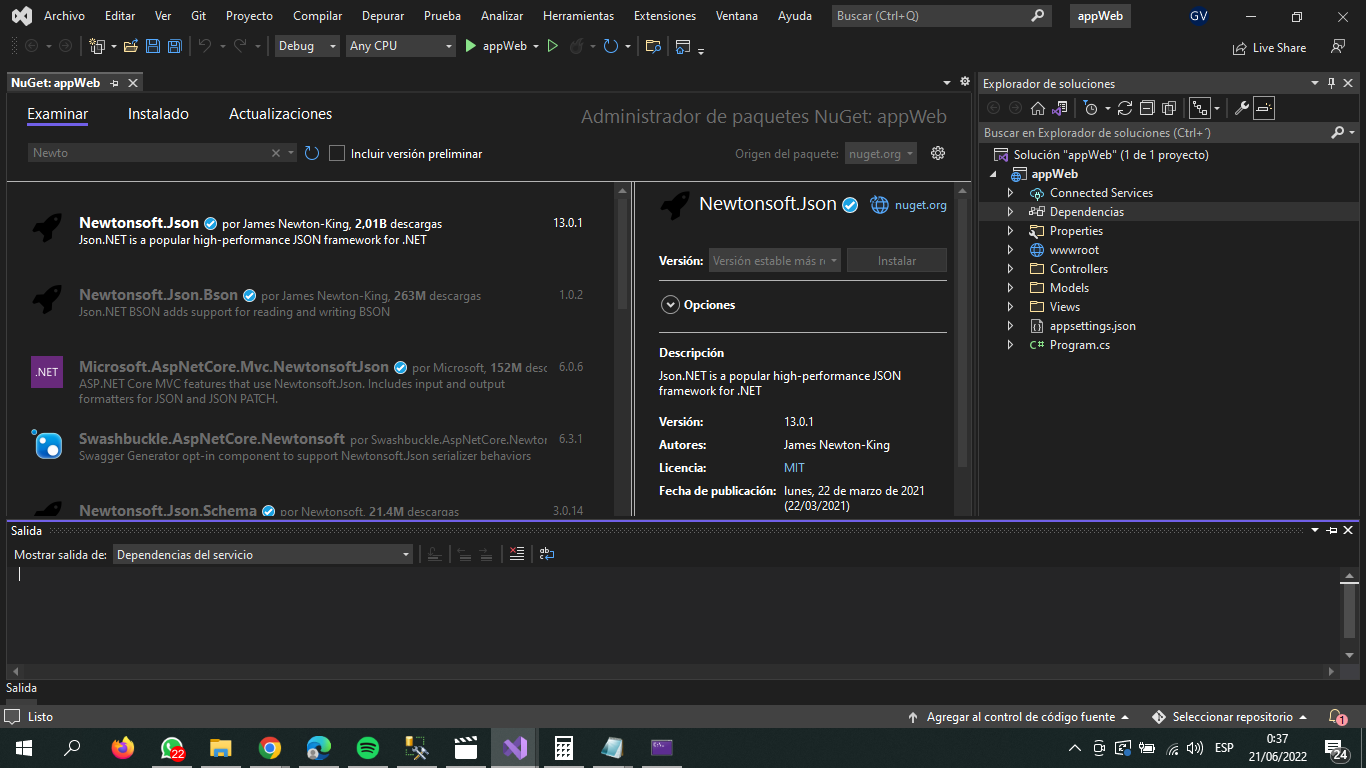Open Firefox from the taskbar
The image size is (1366, 768).
pyautogui.click(x=123, y=747)
